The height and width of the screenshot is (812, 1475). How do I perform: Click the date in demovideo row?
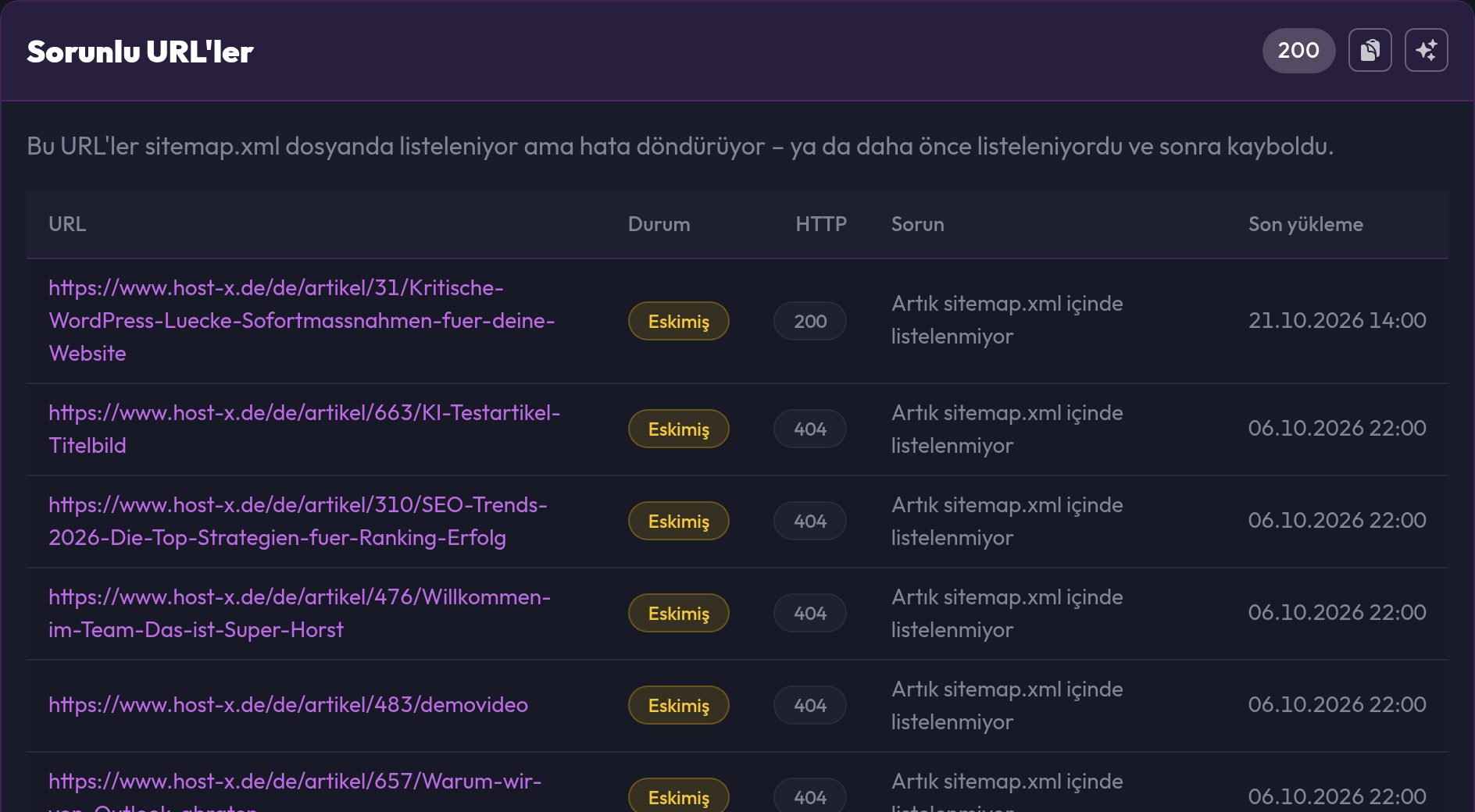pyautogui.click(x=1337, y=704)
